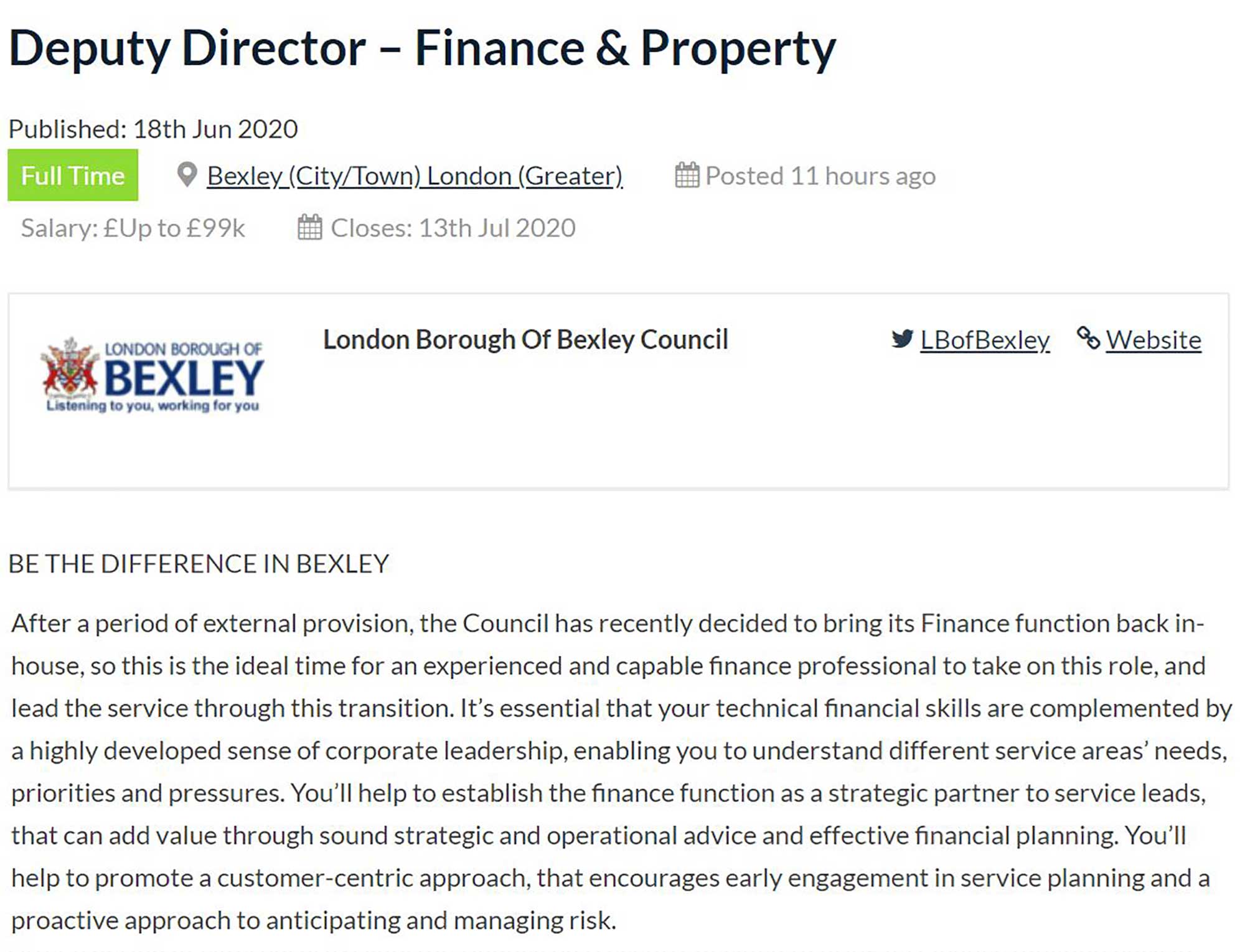
Task: Click the Salary Up to £99k text
Action: (133, 228)
